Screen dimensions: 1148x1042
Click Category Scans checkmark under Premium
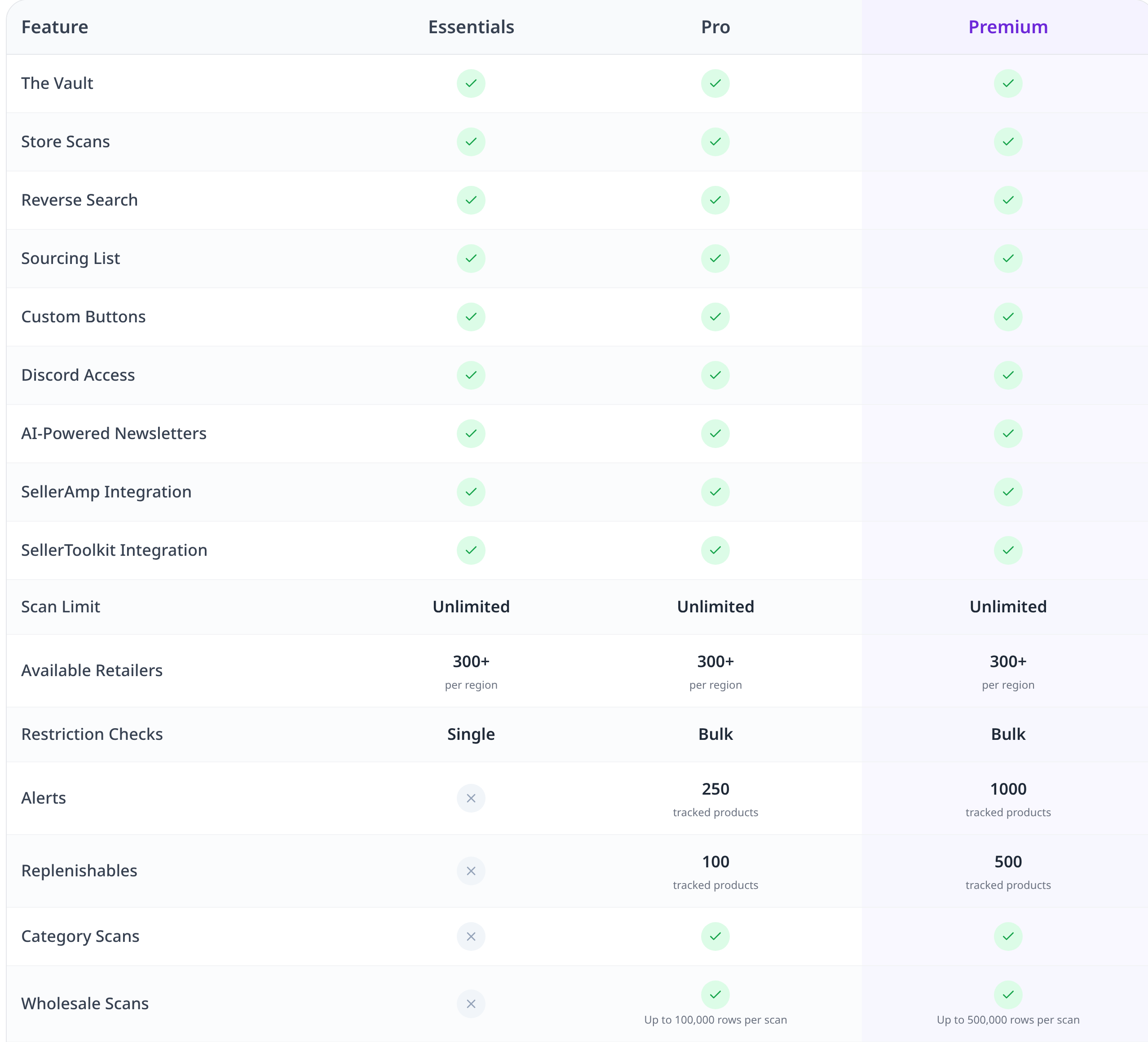[x=1008, y=936]
